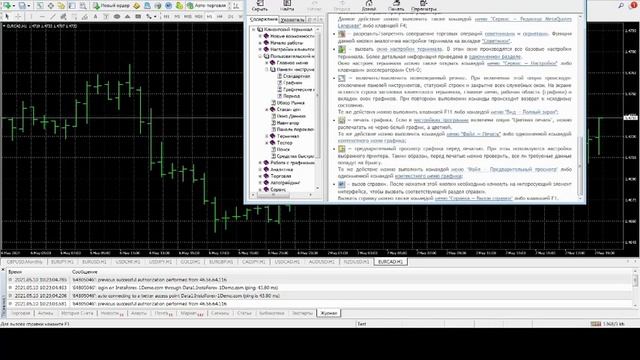Open the Навигатор help page
Image resolution: width=640 pixels, height=360 pixels.
coord(288,122)
